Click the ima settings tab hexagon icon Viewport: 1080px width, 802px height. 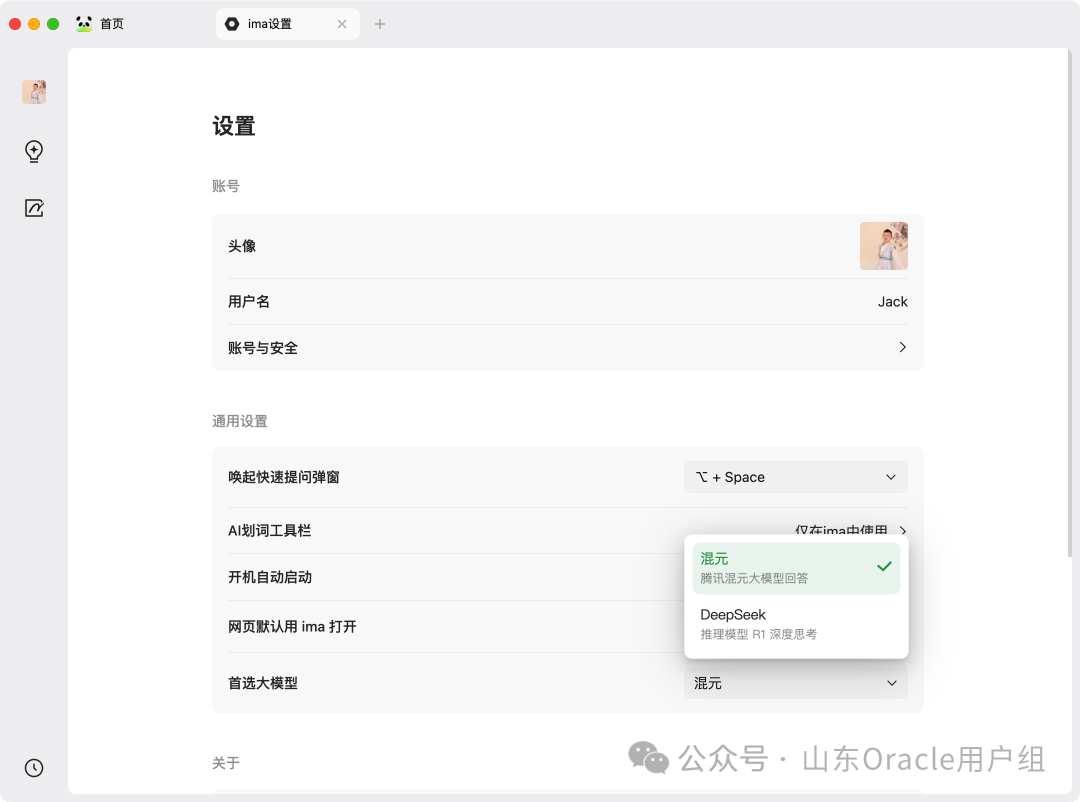(232, 24)
